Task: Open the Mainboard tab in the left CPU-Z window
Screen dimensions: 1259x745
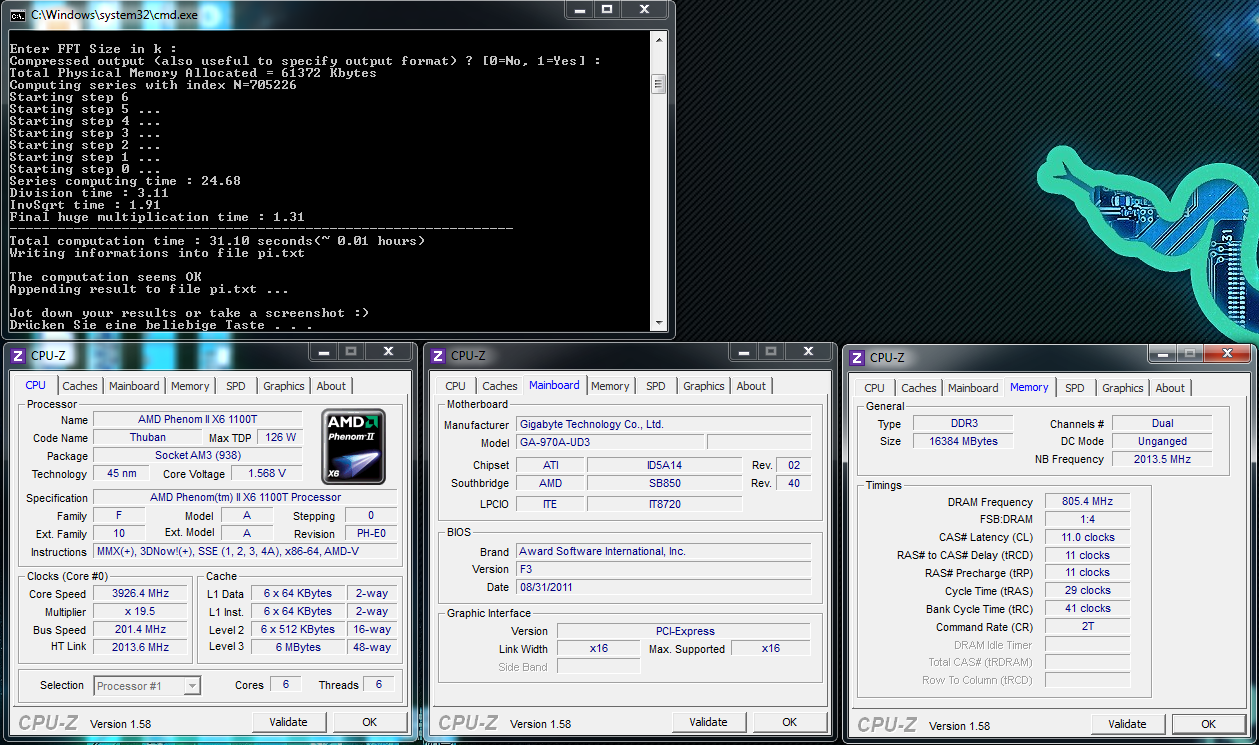Action: 134,386
